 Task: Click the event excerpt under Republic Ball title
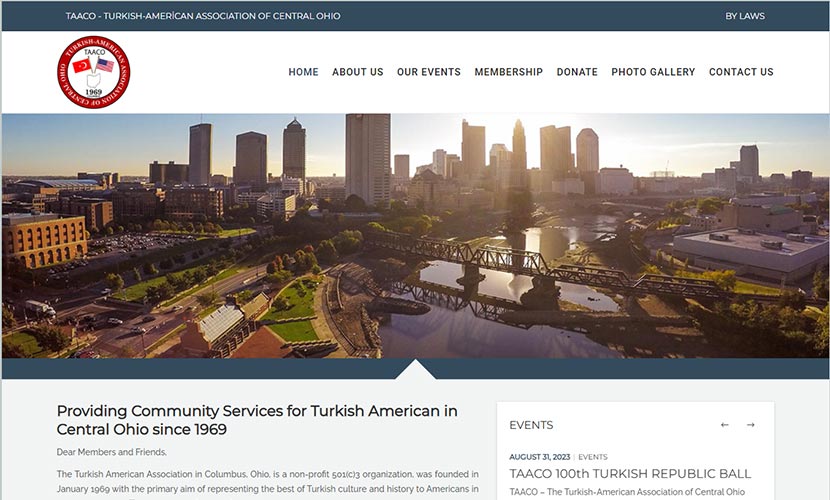click(626, 492)
